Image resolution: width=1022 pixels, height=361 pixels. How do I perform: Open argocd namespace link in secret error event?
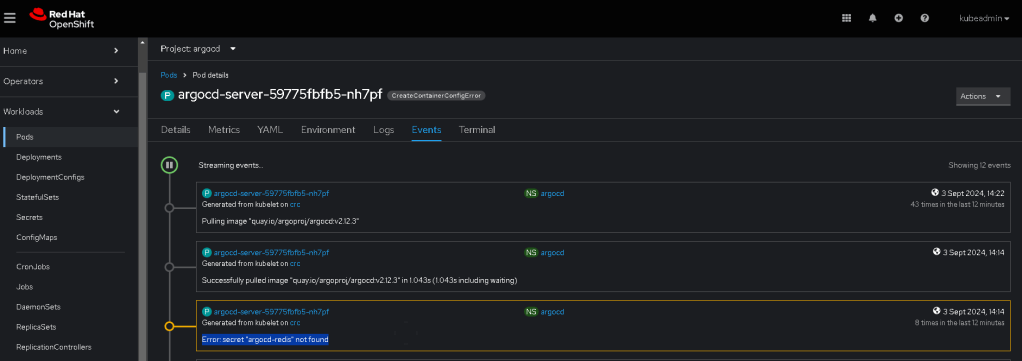coord(552,311)
